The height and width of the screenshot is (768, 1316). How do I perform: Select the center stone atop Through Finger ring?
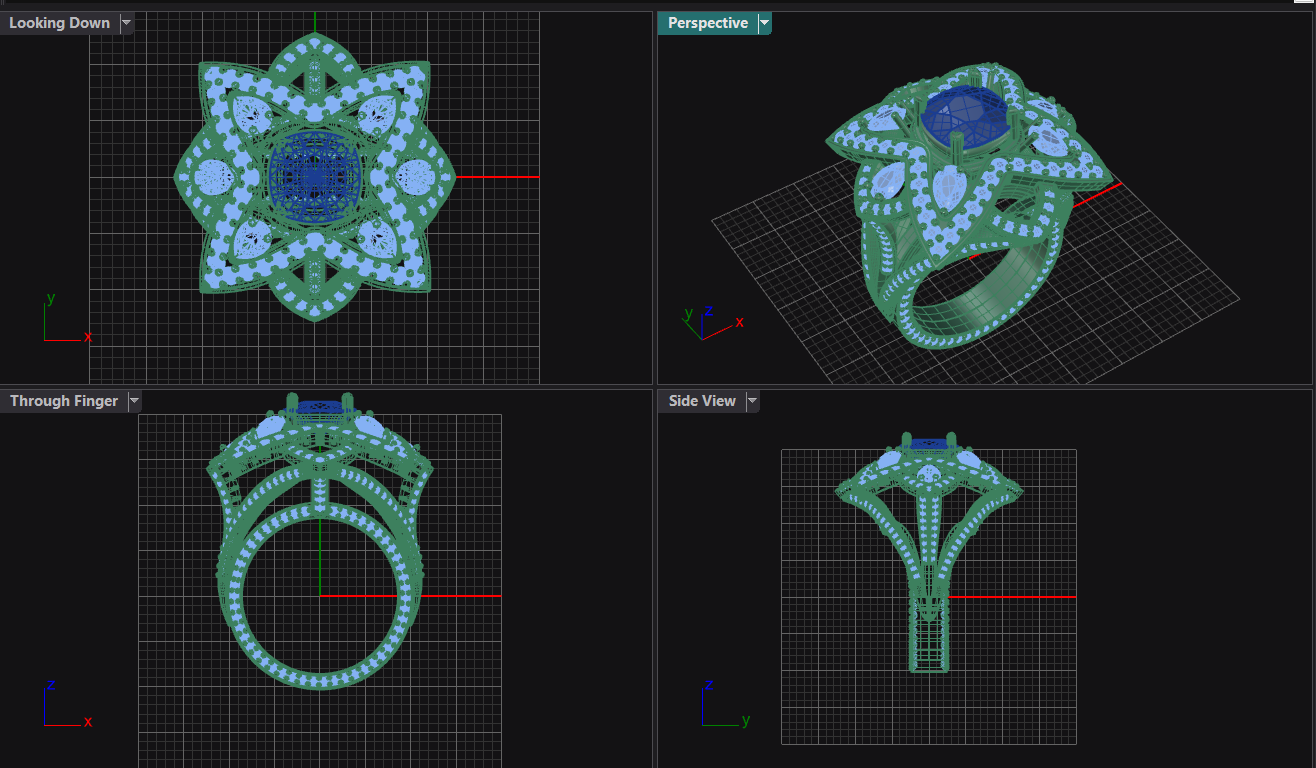point(320,407)
